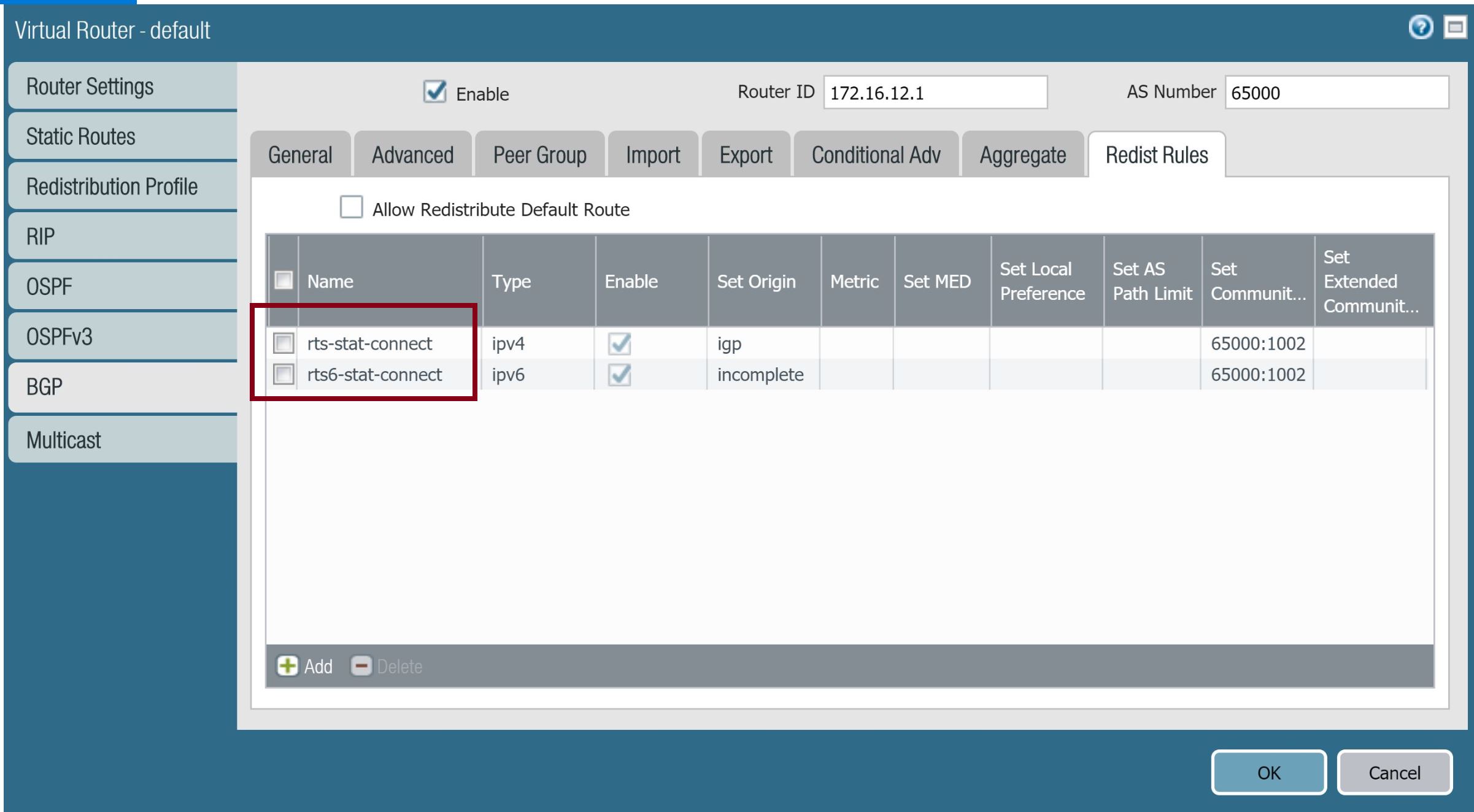The image size is (1474, 812).
Task: Click the Delete minus icon
Action: coord(361,665)
